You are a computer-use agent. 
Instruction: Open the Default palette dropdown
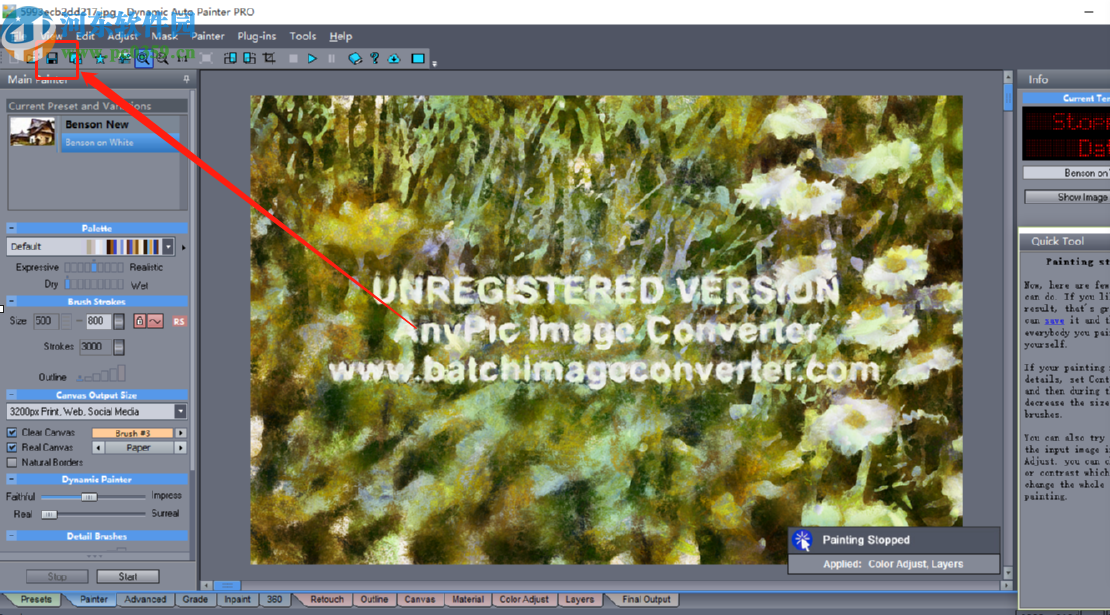[168, 246]
